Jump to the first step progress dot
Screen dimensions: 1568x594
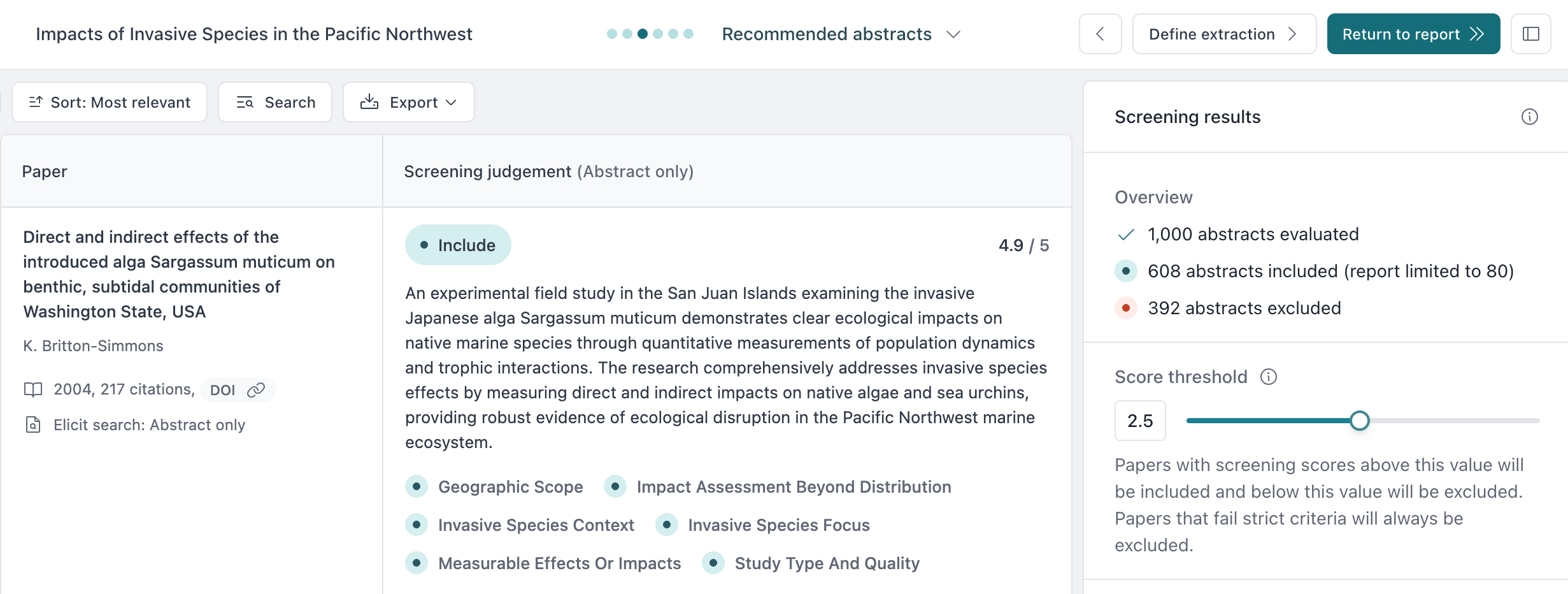(612, 34)
